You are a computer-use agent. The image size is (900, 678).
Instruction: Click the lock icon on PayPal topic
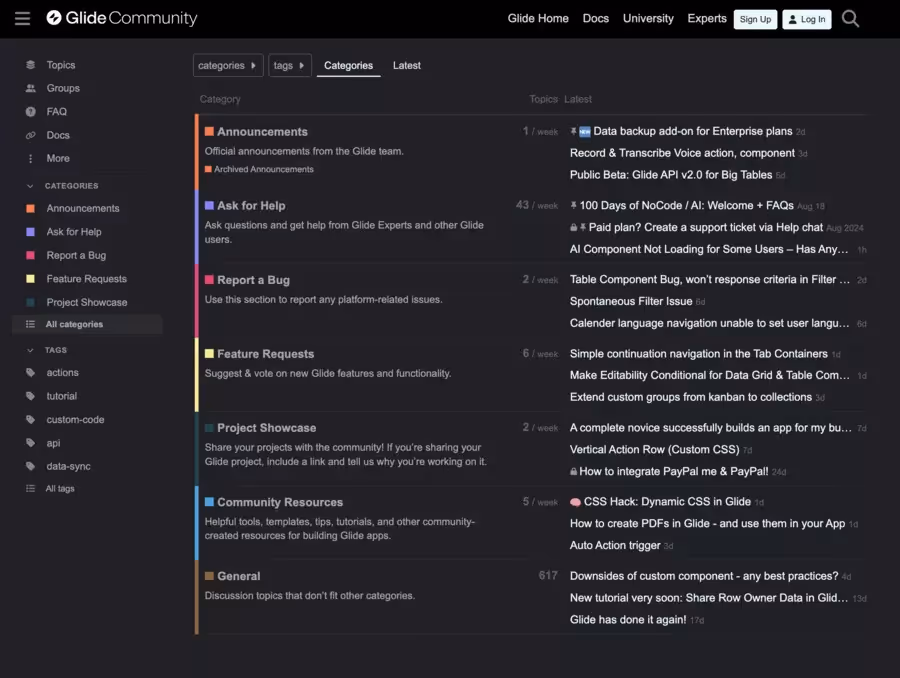click(x=573, y=472)
